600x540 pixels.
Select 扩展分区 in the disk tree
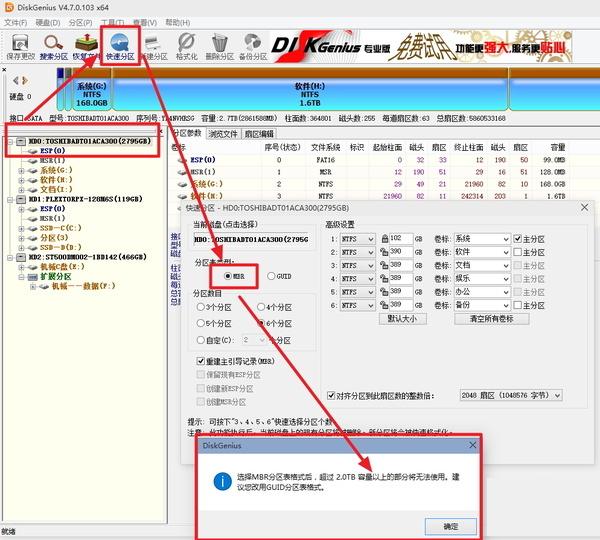(x=55, y=276)
